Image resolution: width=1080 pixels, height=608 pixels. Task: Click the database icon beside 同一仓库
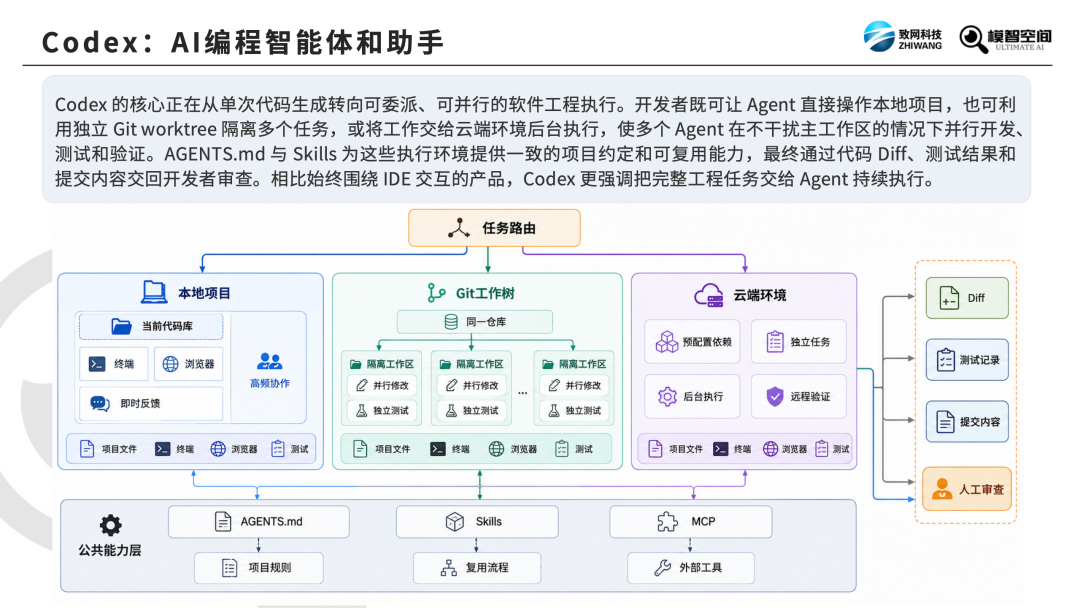pos(451,322)
